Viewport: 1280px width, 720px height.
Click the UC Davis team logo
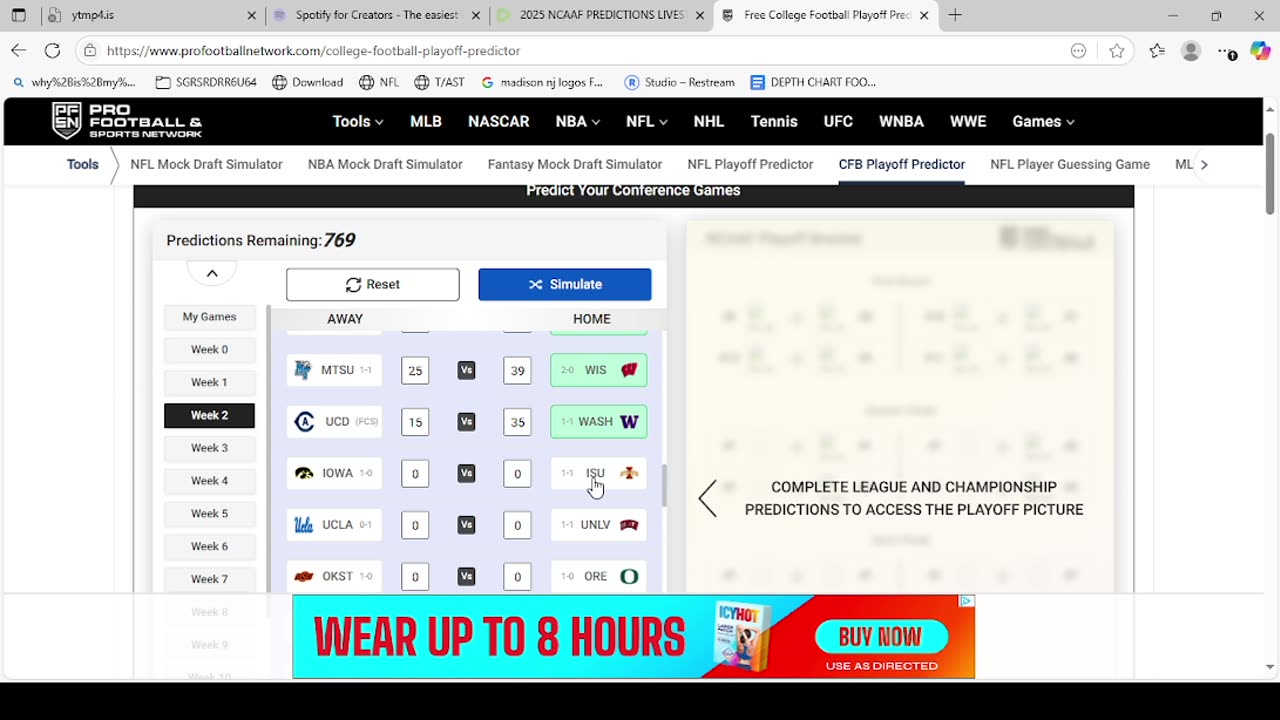(304, 422)
